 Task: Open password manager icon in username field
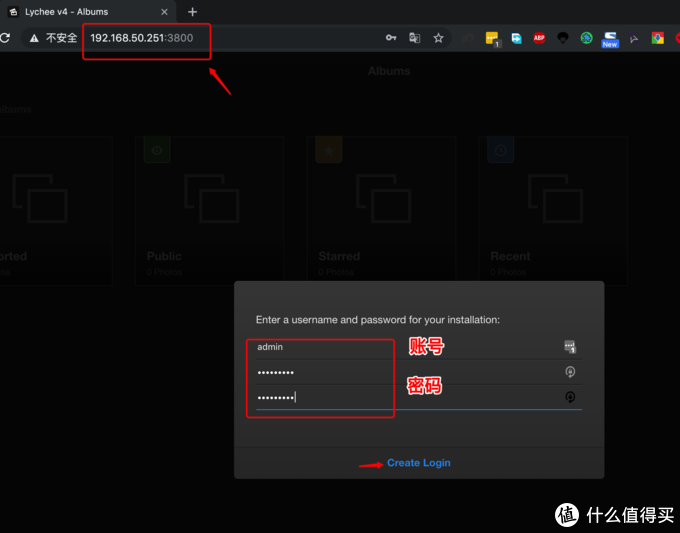(570, 347)
